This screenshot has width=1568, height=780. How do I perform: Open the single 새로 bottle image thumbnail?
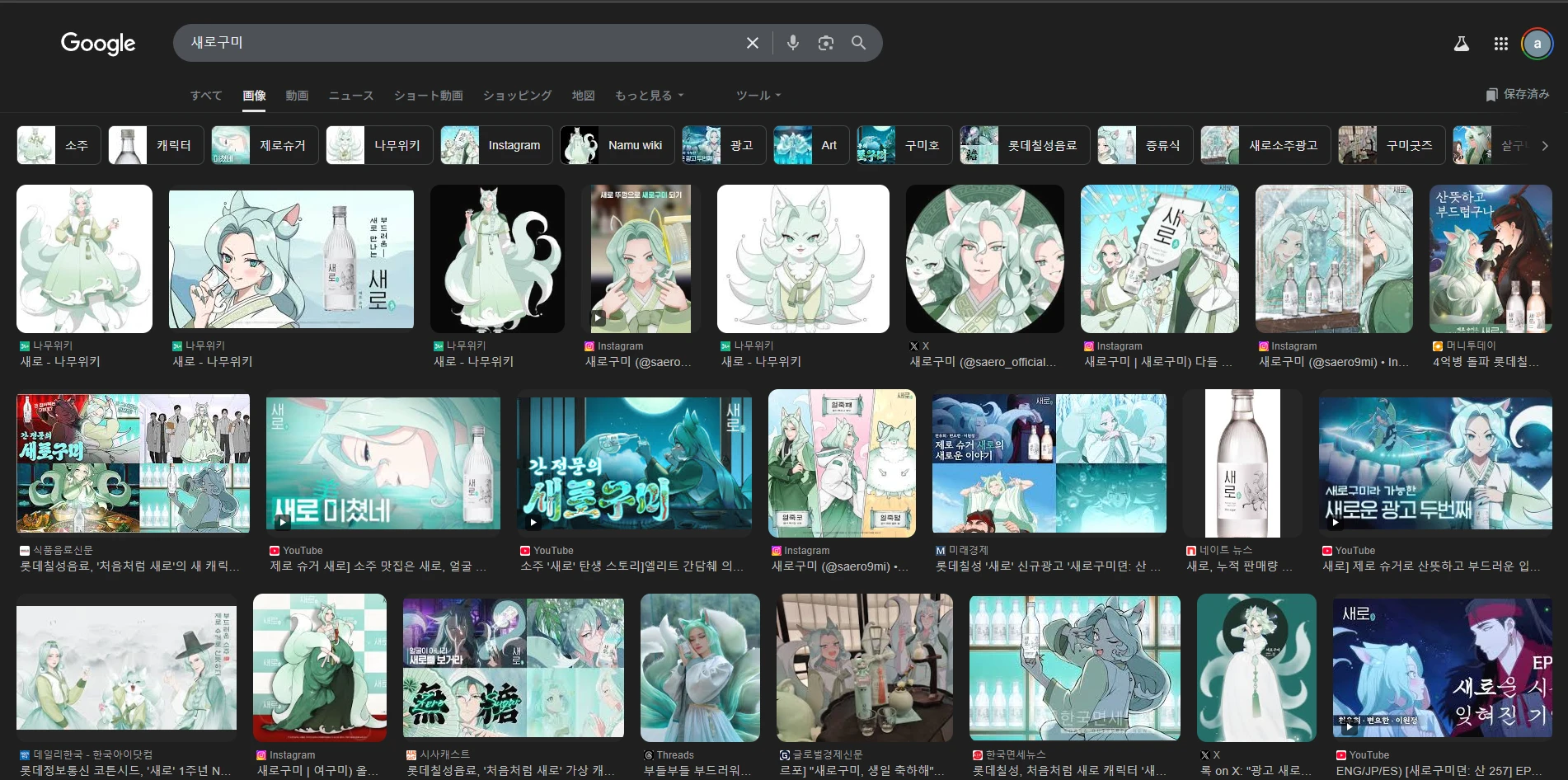(1242, 463)
